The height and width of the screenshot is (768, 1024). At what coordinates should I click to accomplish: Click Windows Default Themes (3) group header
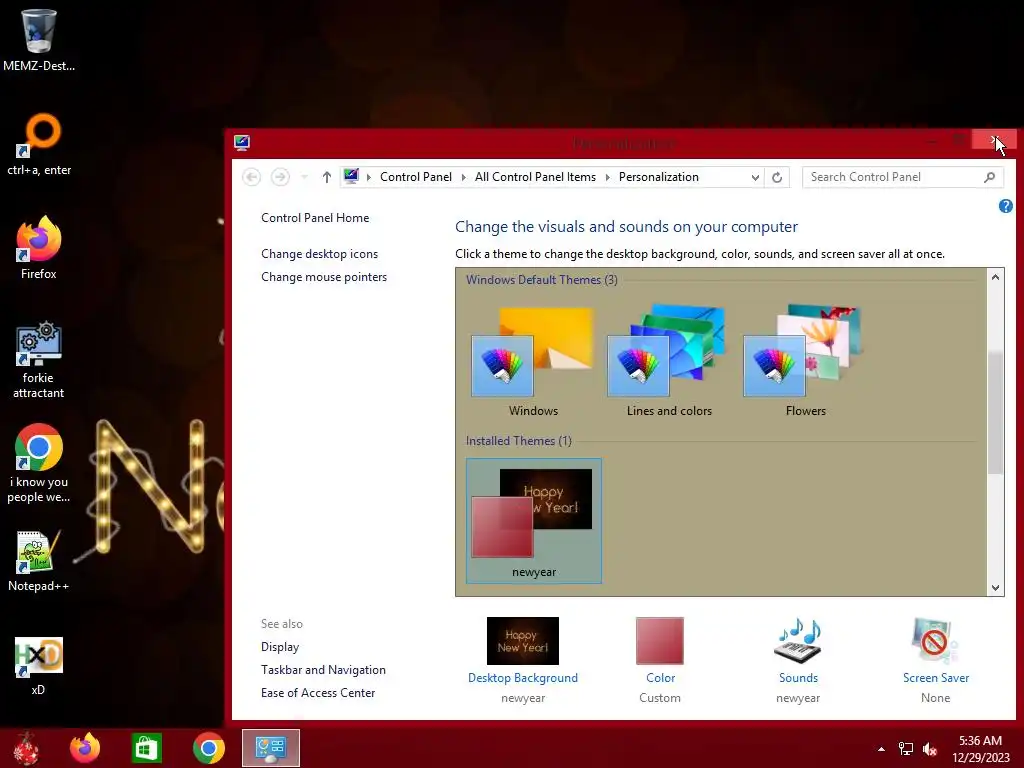541,280
